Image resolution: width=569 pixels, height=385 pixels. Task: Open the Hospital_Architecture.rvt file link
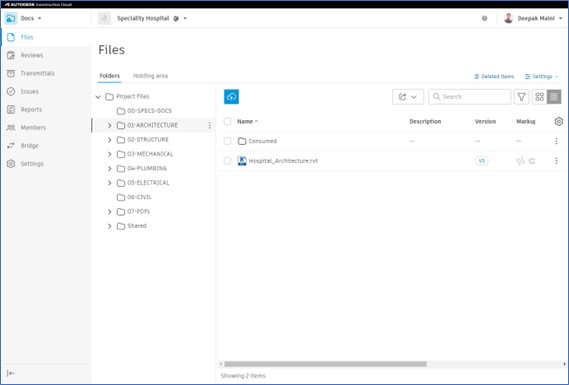point(283,161)
